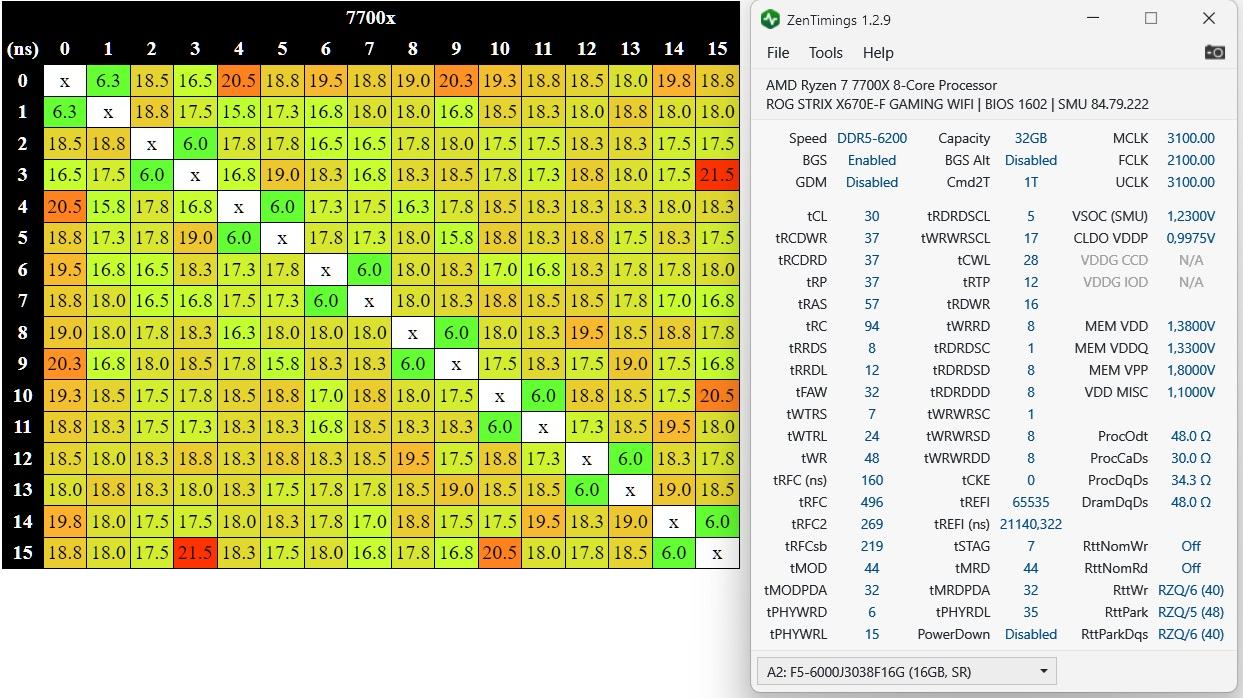The width and height of the screenshot is (1243, 698).
Task: Select the red 21.5 cell in row 15
Action: pyautogui.click(x=195, y=553)
